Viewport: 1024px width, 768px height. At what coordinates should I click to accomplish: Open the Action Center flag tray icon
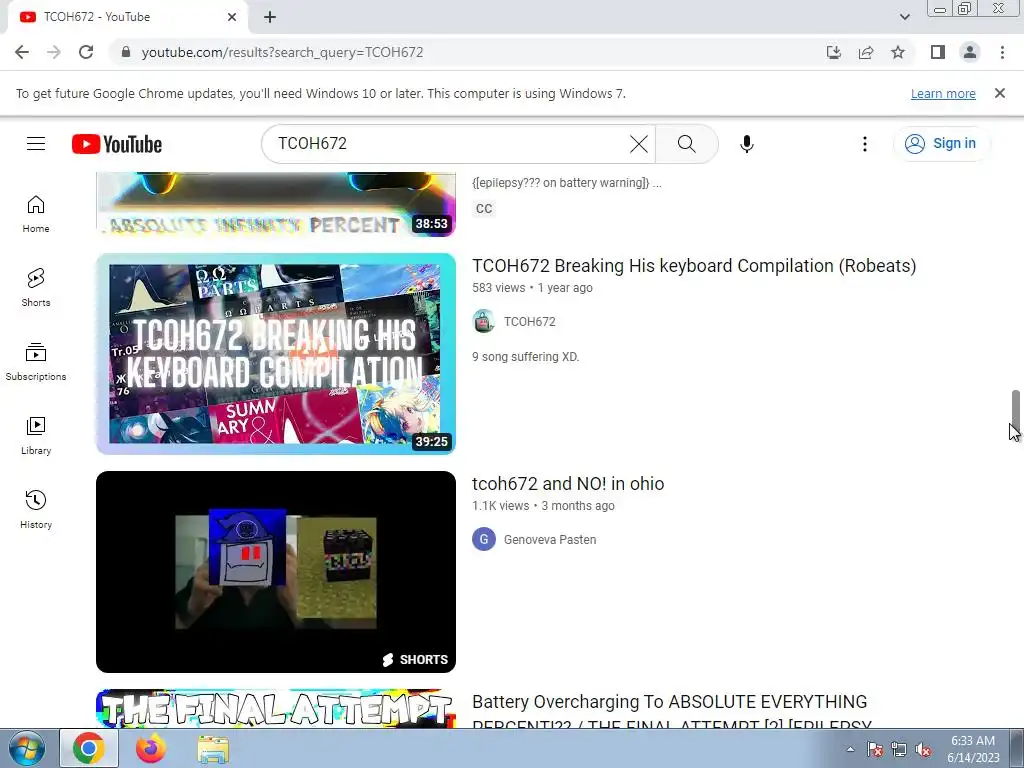[874, 750]
